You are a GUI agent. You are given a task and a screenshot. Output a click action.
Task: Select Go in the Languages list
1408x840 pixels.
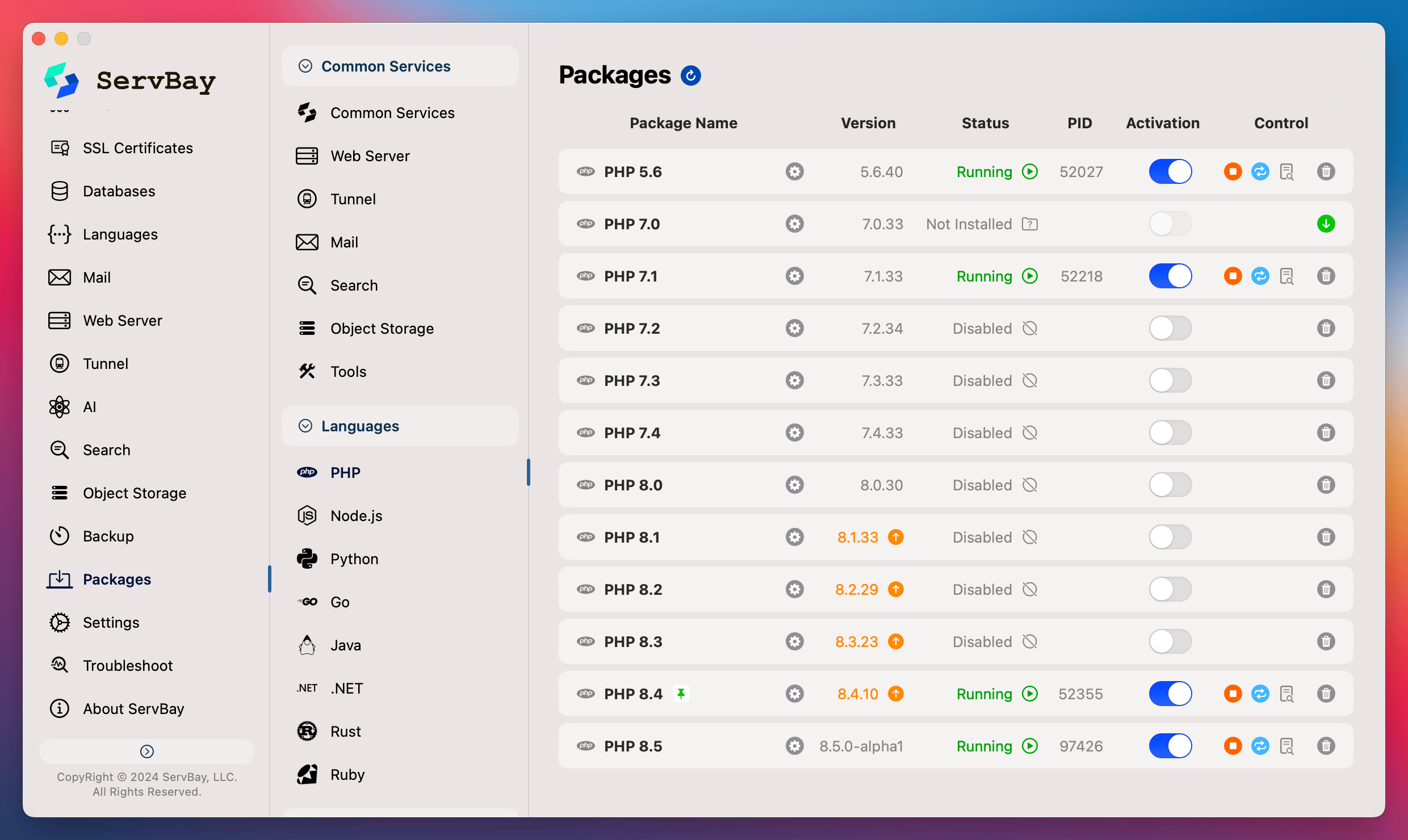click(x=324, y=602)
